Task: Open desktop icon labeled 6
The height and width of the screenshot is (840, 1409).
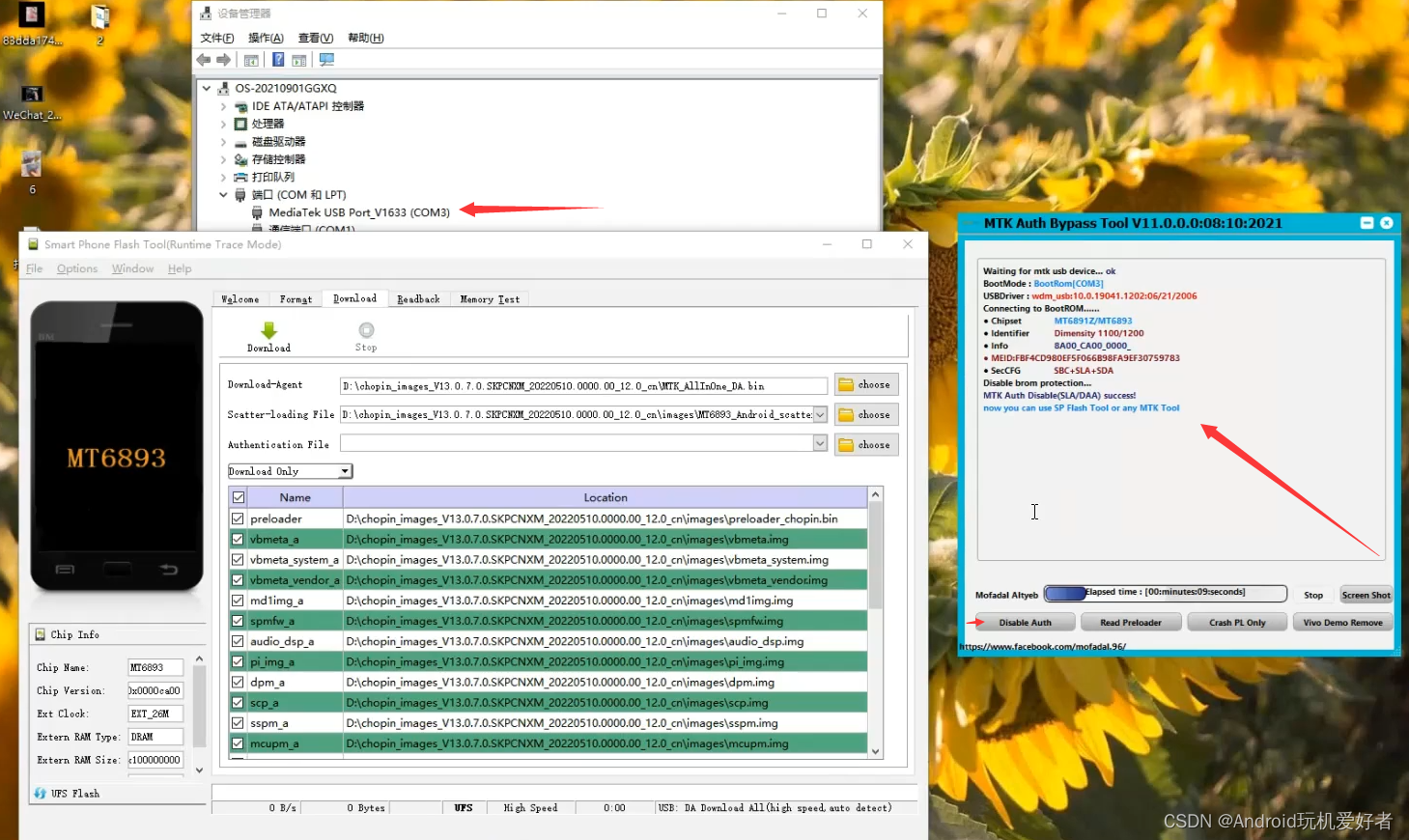Action: point(32,164)
